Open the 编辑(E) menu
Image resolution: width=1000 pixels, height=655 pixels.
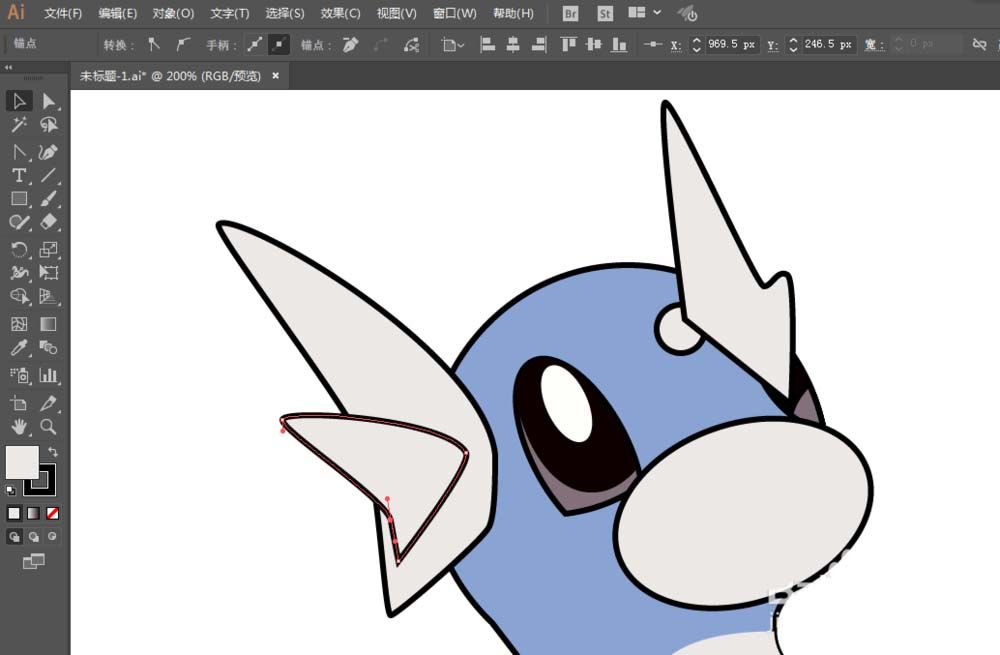tap(117, 13)
